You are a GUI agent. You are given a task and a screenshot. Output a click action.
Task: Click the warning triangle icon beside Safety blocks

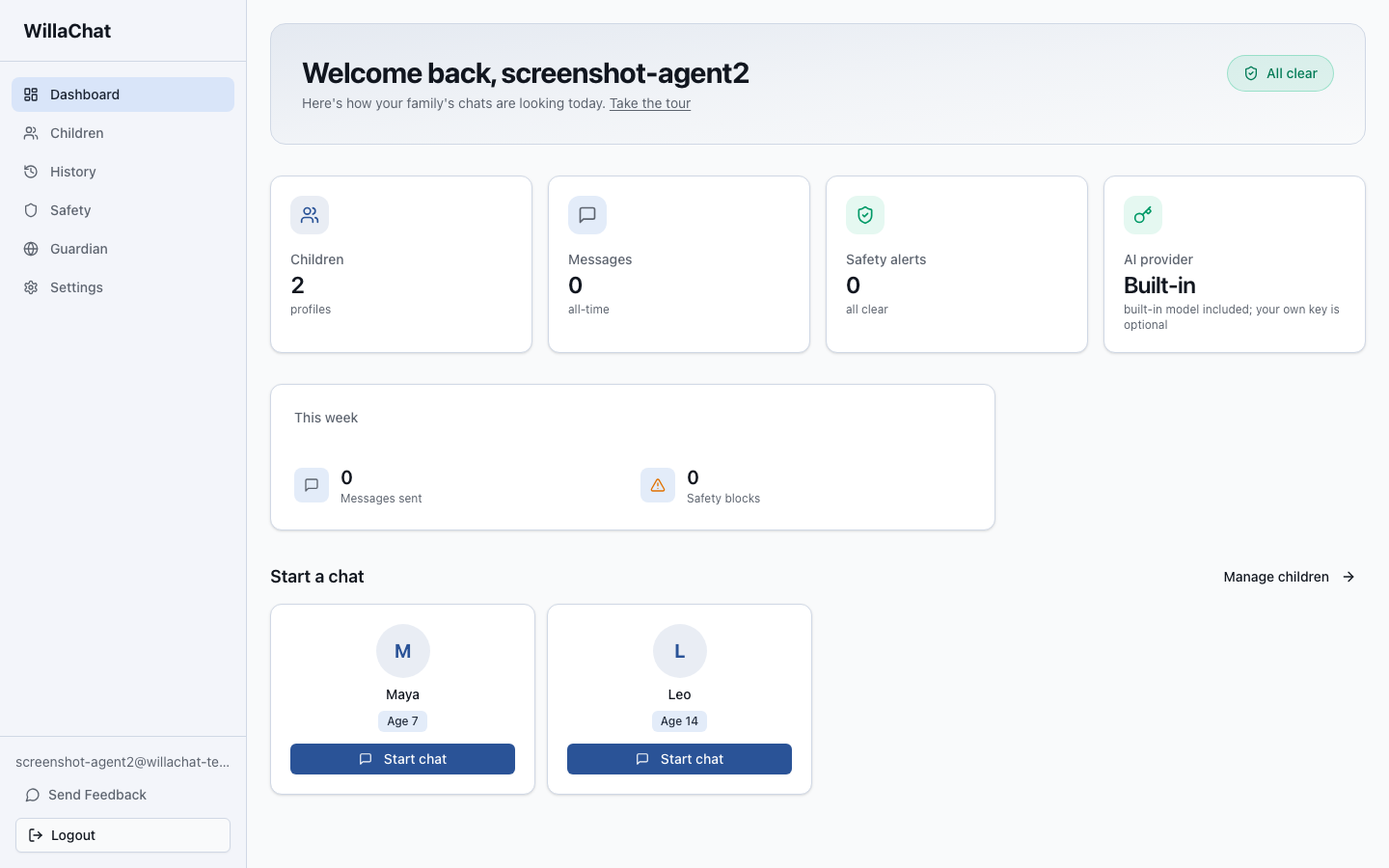[x=658, y=485]
